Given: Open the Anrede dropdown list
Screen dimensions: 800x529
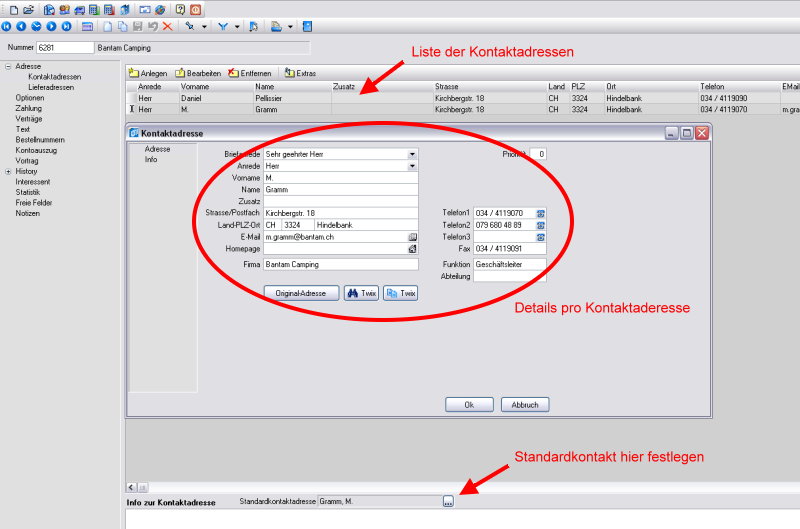Looking at the screenshot, I should (412, 166).
